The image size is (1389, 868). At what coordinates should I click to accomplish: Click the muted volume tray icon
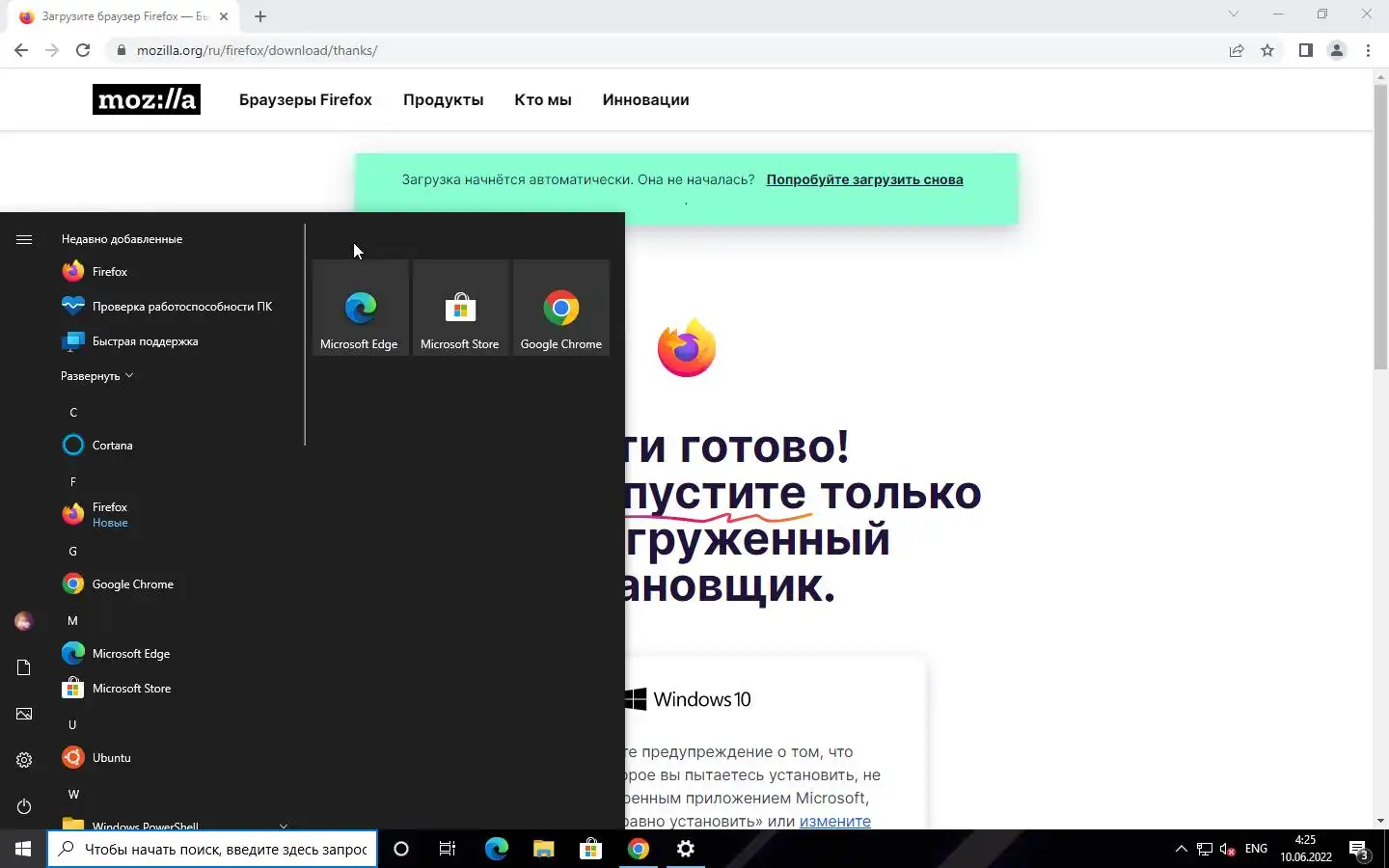click(x=1227, y=849)
